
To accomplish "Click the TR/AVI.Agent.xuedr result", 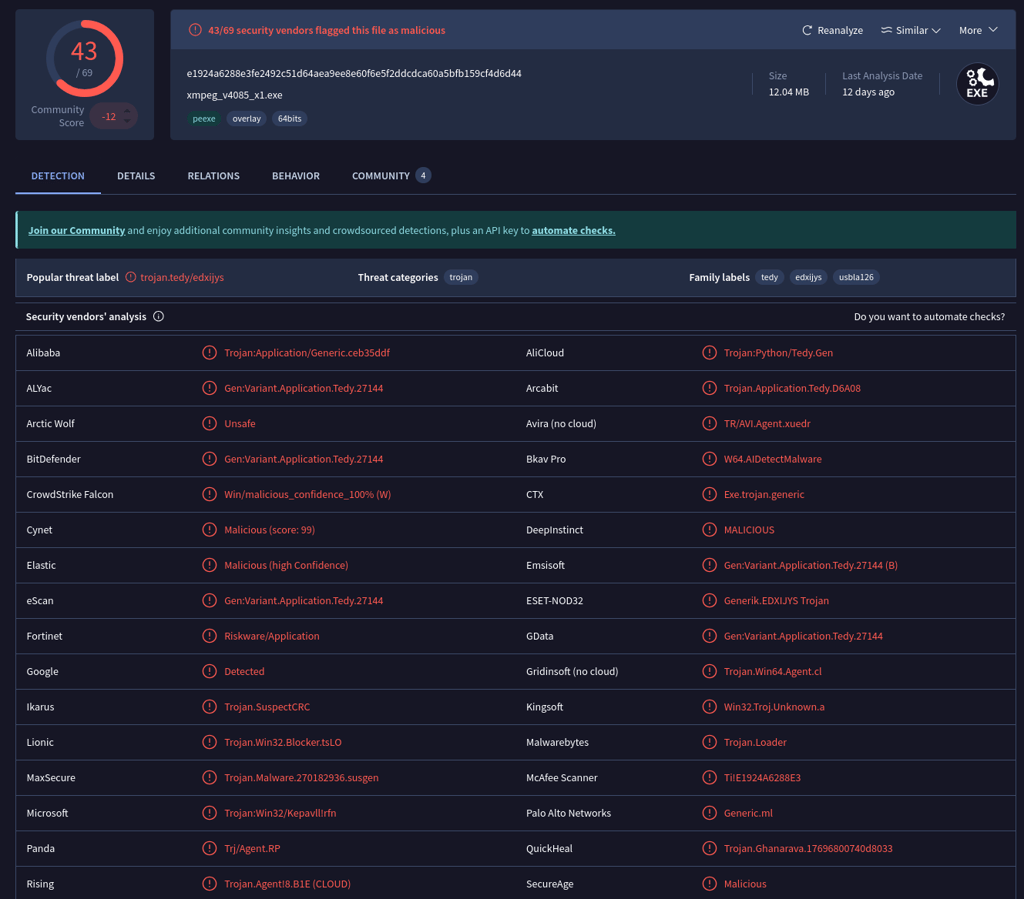I will point(767,423).
